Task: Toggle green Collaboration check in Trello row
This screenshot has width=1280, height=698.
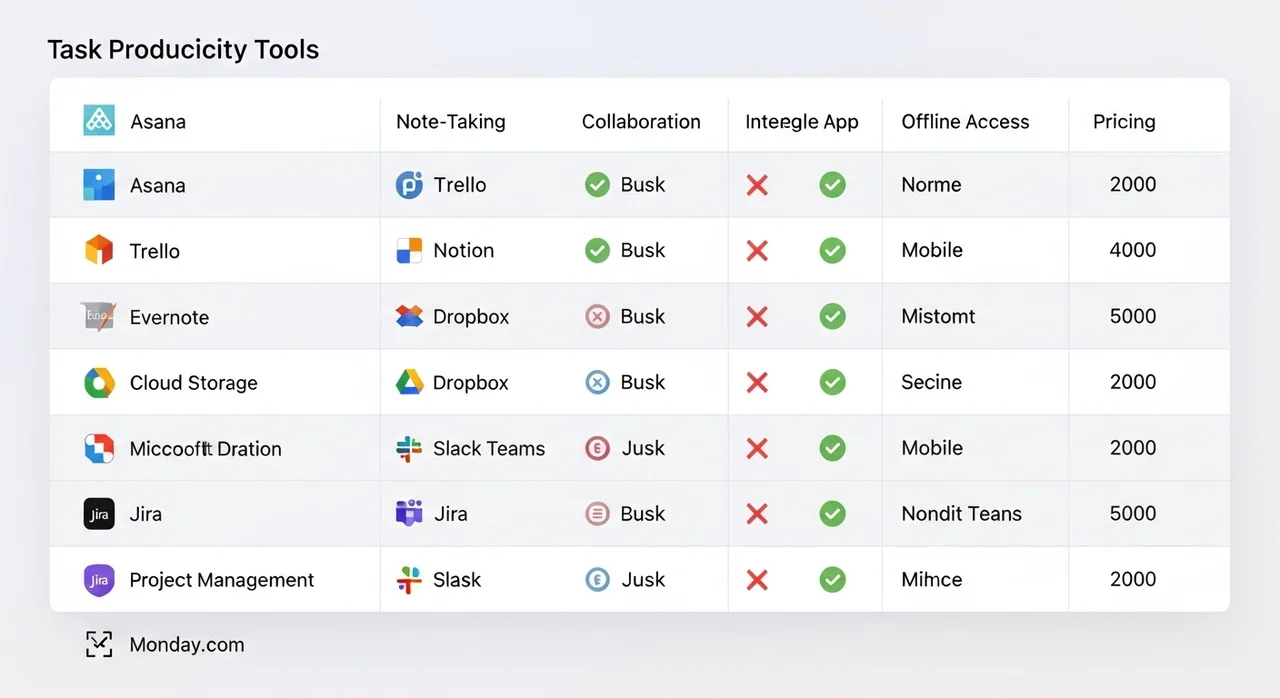Action: (x=597, y=250)
